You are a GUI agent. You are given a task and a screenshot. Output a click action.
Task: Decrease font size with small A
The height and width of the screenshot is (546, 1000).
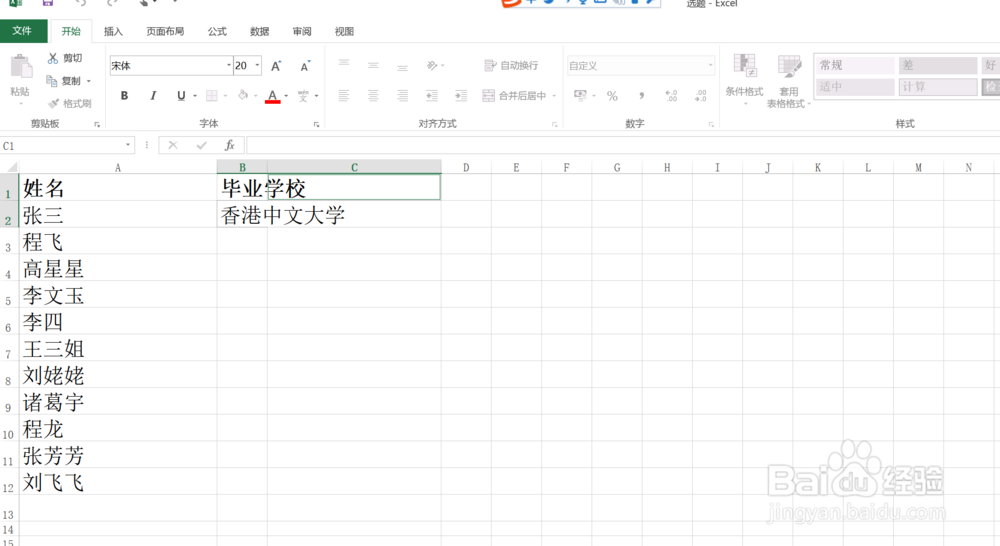[305, 66]
